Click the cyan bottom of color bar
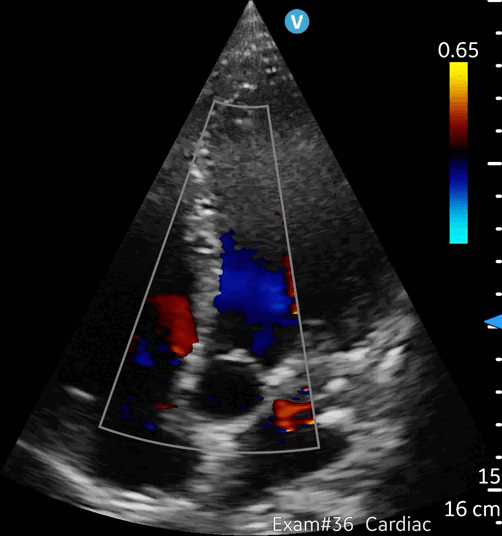The image size is (502, 536). pyautogui.click(x=459, y=231)
